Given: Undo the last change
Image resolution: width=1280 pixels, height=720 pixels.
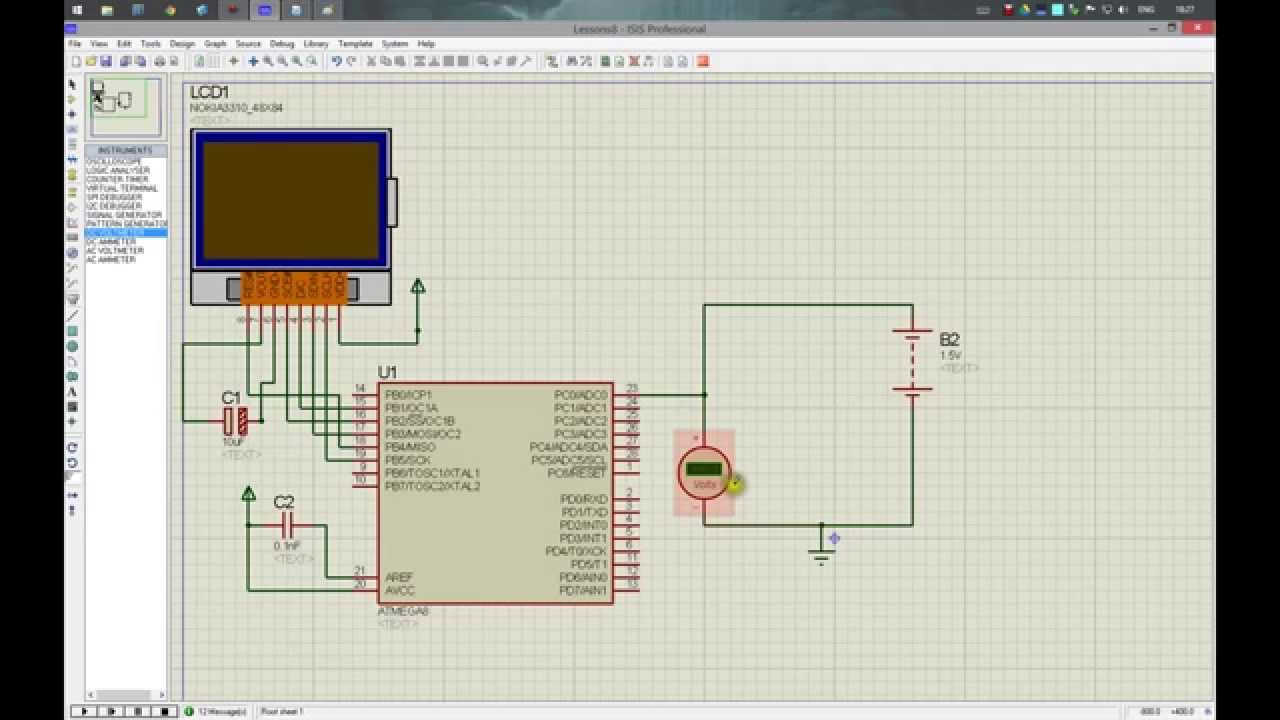Looking at the screenshot, I should click(x=337, y=61).
